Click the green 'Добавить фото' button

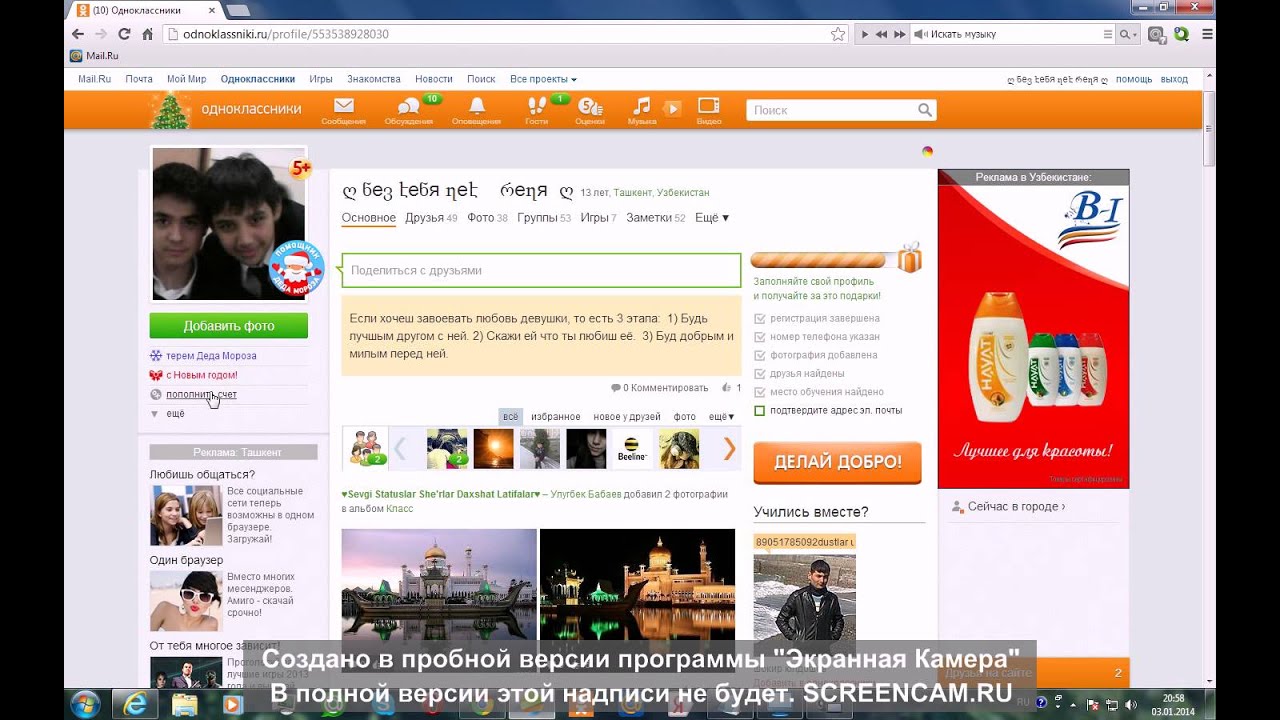coord(229,326)
